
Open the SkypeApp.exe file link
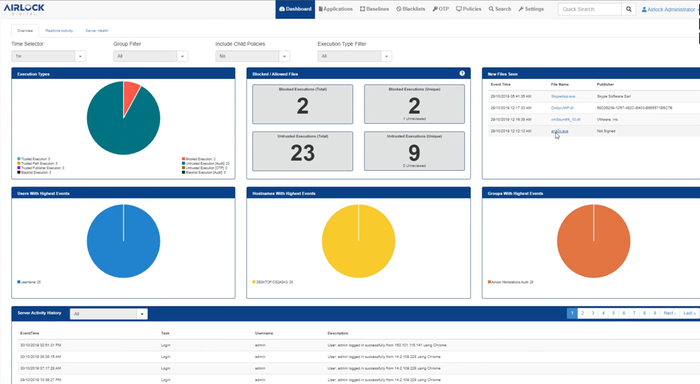(562, 96)
